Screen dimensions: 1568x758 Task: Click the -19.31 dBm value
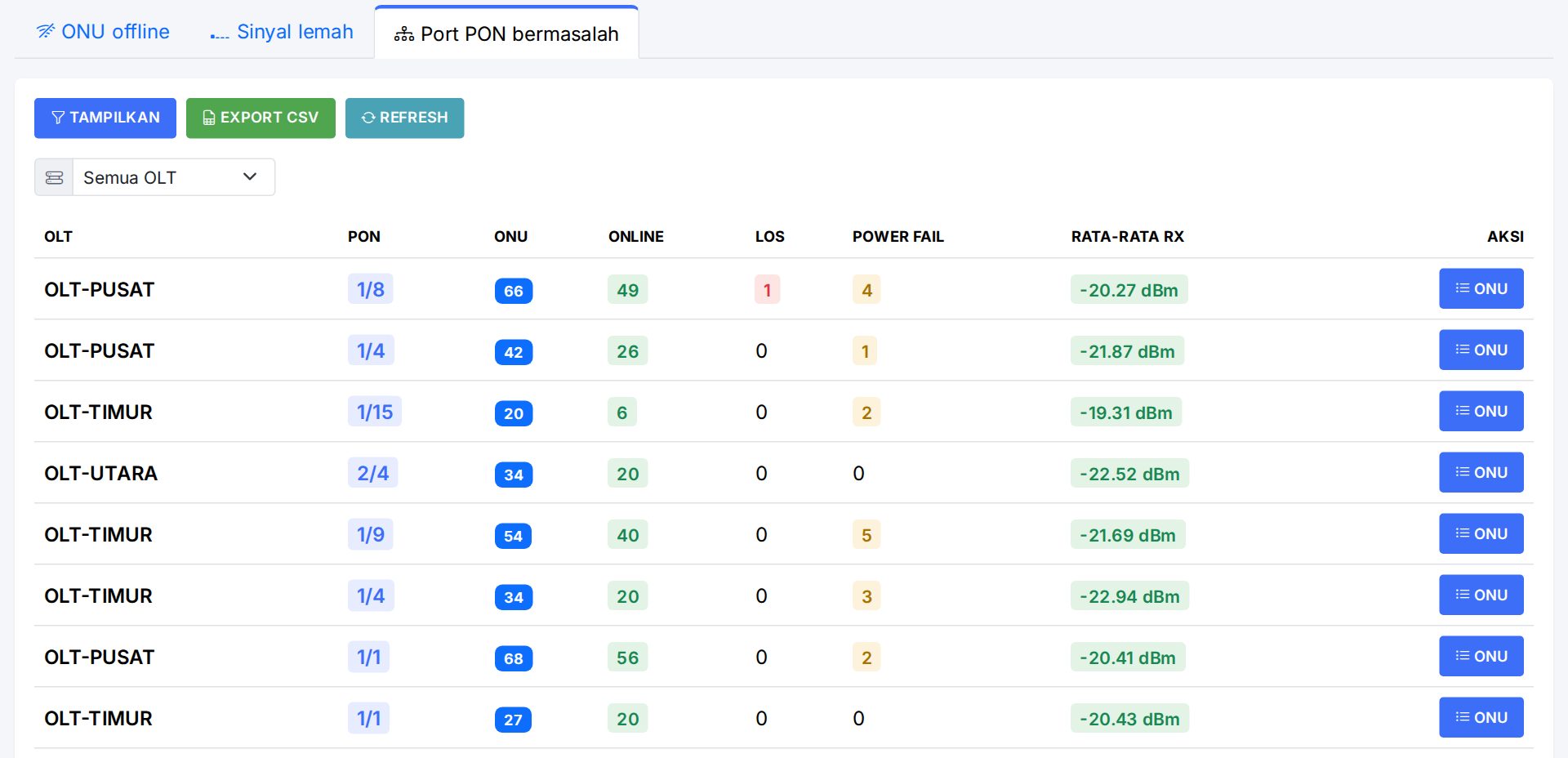click(x=1126, y=412)
